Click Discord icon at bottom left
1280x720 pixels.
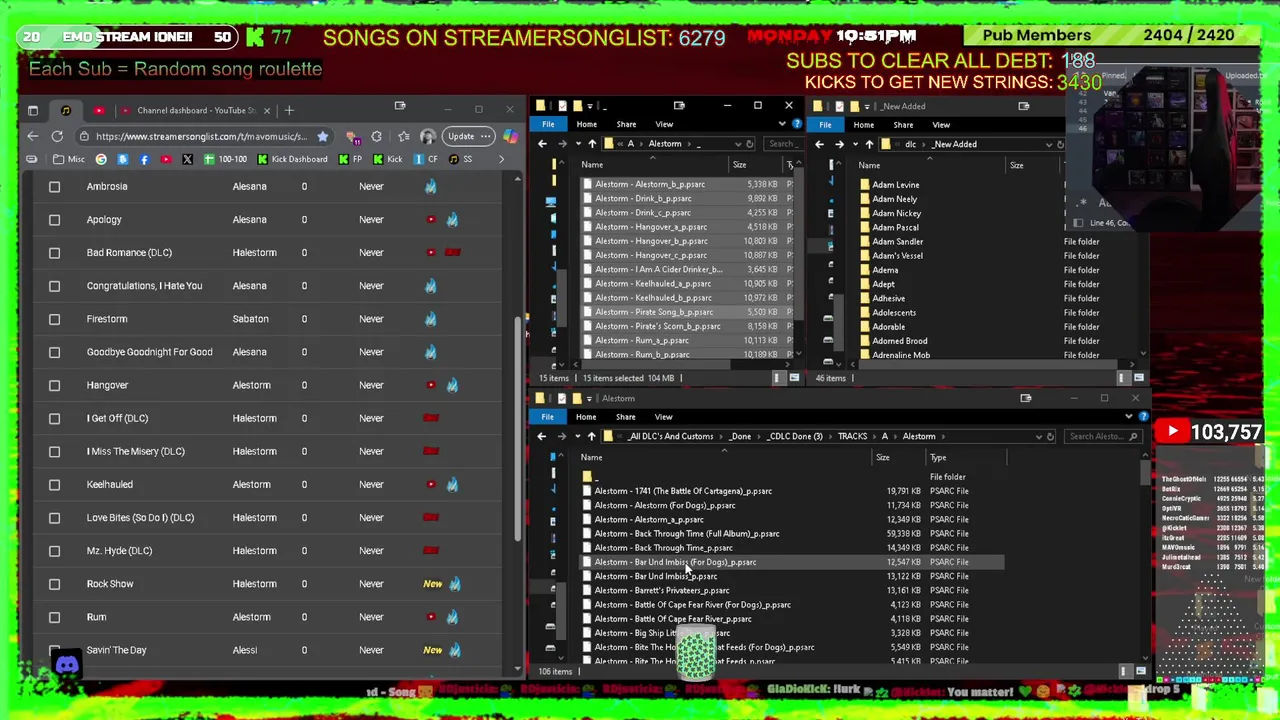(x=67, y=665)
